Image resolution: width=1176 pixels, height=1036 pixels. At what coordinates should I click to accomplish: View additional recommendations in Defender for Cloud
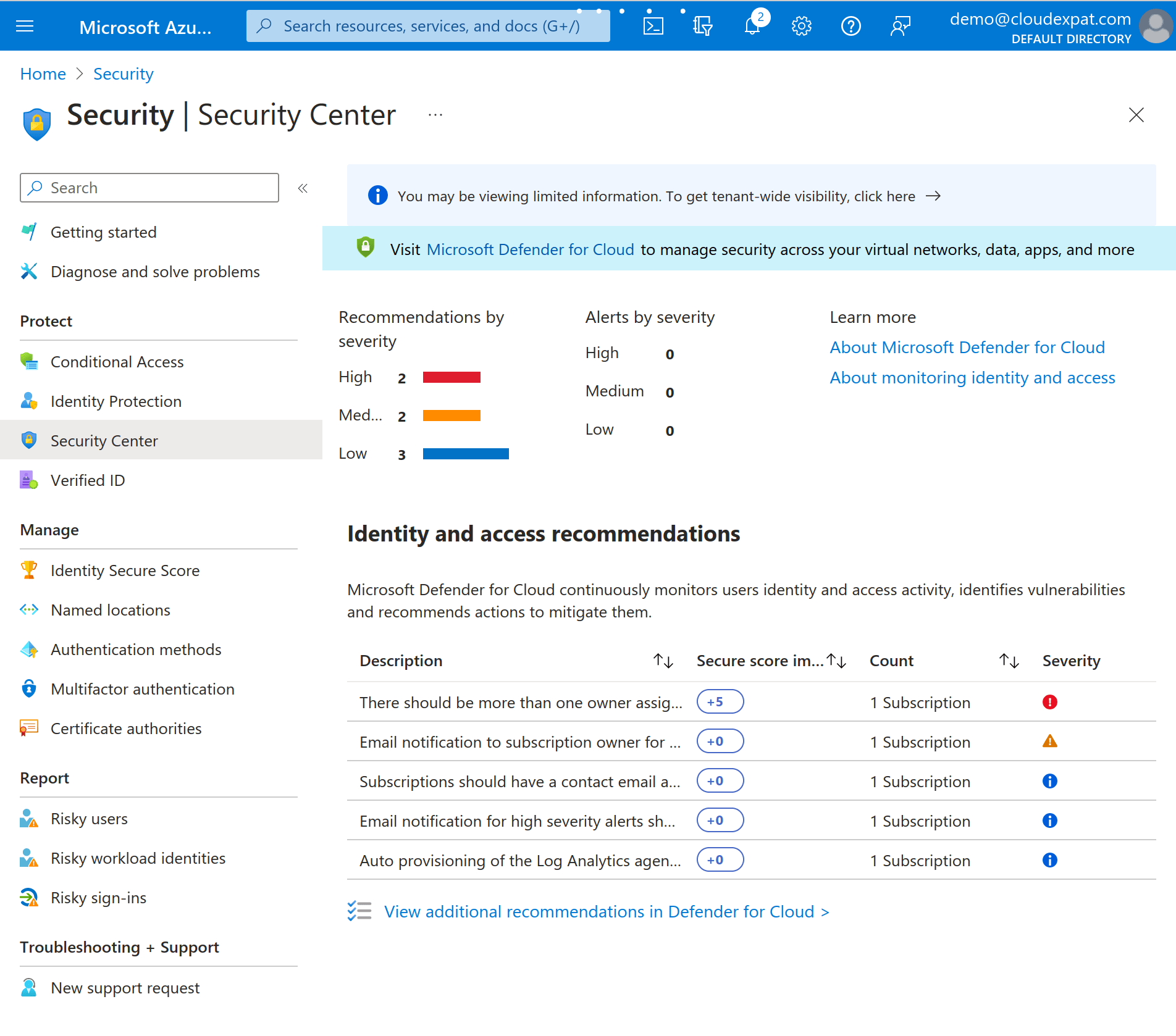click(607, 912)
